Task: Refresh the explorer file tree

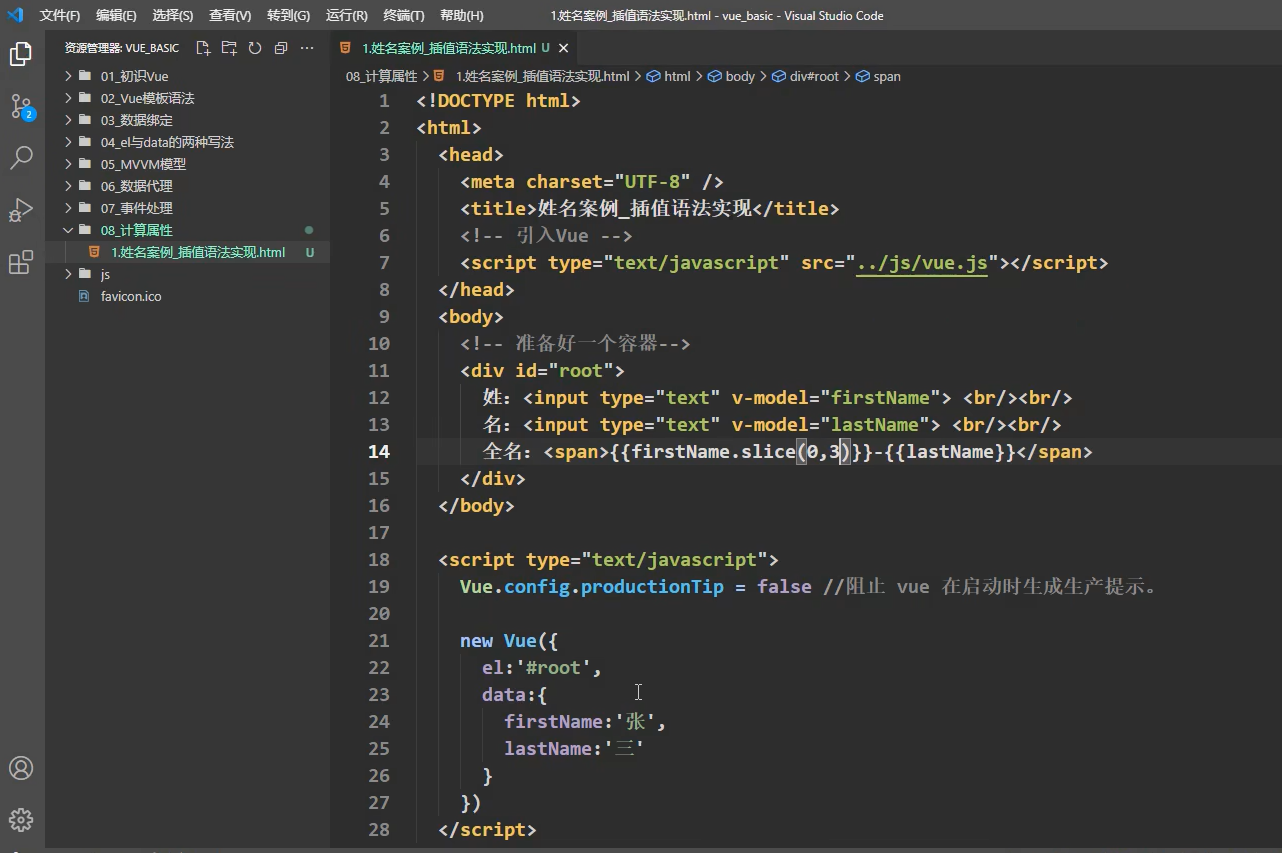Action: (255, 48)
